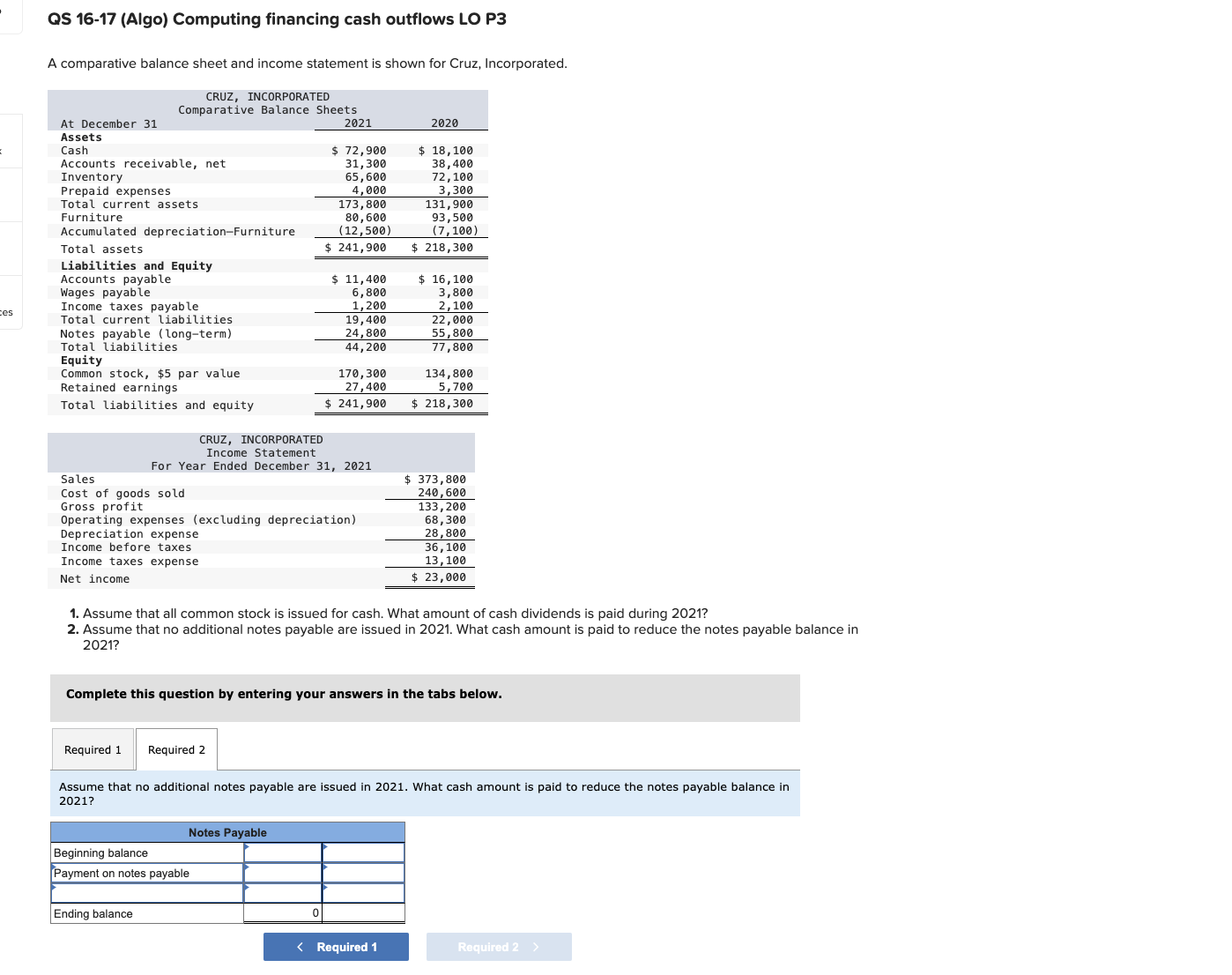
Task: Select the Ending balance cell showing 0
Action: [282, 913]
